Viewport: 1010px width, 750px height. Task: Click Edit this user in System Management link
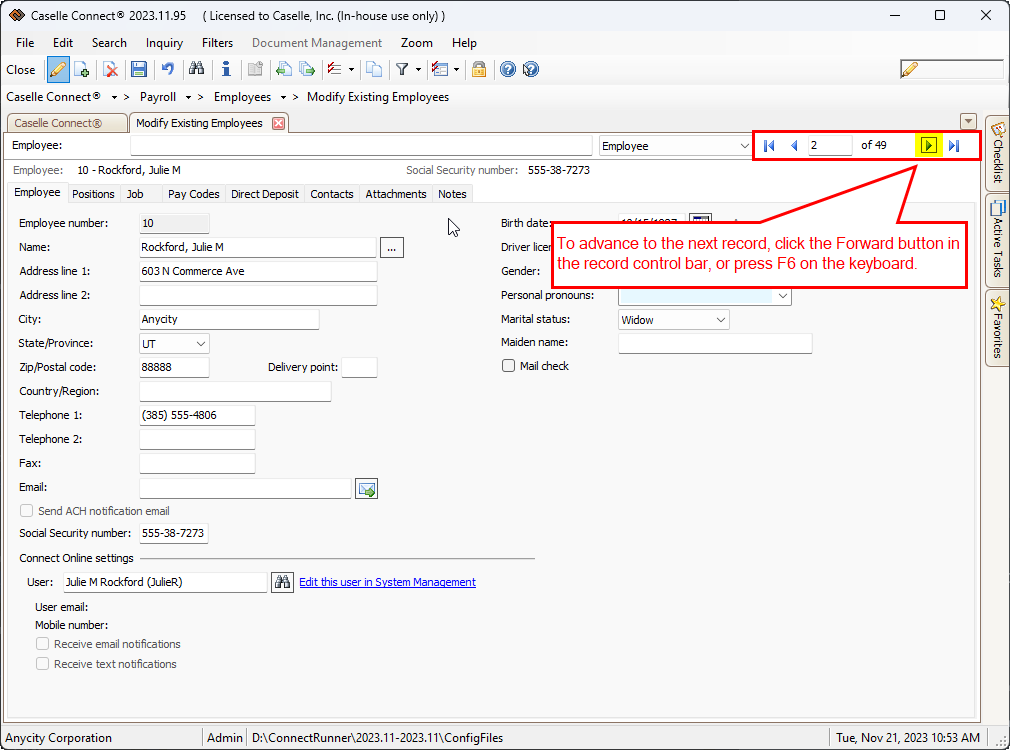coord(387,582)
